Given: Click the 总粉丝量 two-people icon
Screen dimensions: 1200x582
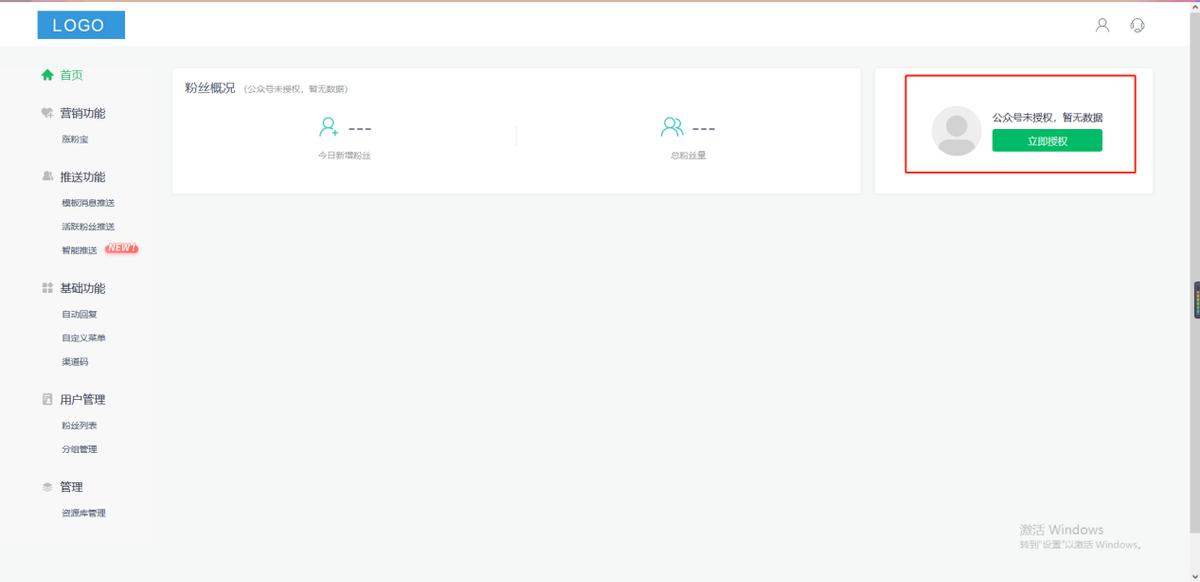Looking at the screenshot, I should tap(672, 127).
